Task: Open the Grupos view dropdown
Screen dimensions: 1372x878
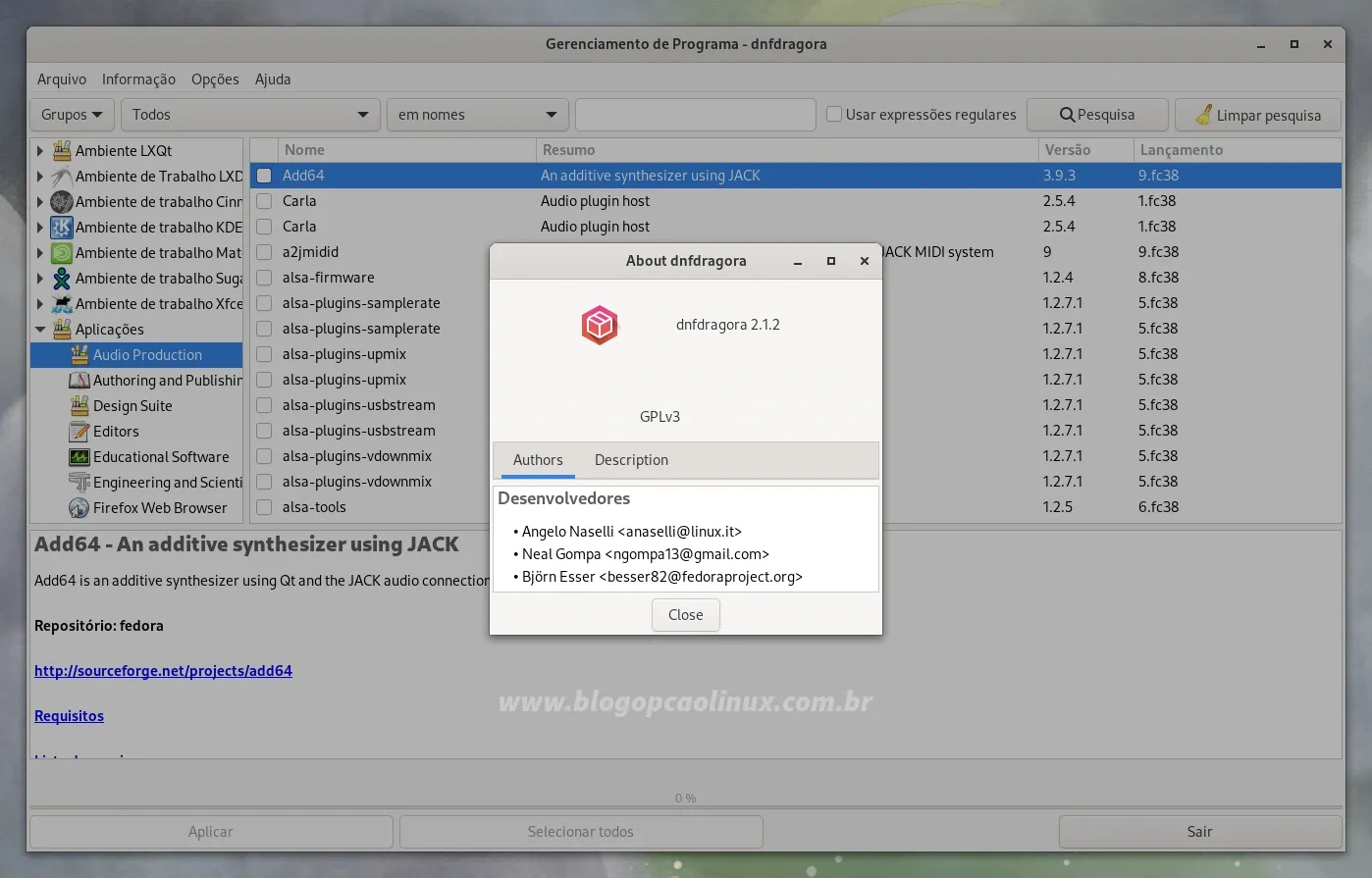Action: point(73,115)
